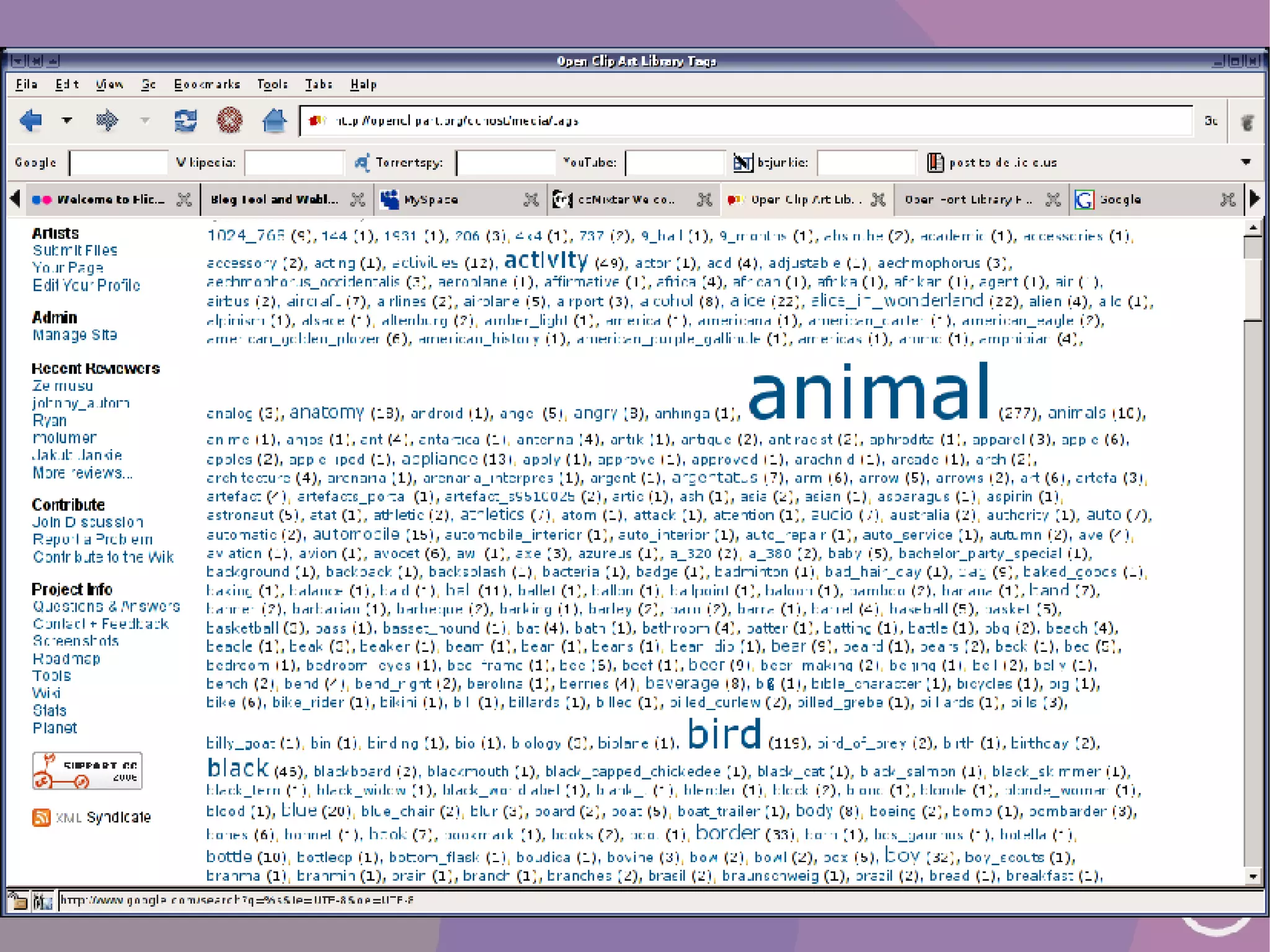Image resolution: width=1270 pixels, height=952 pixels.
Task: Focus the Google search toolbar field
Action: 118,163
